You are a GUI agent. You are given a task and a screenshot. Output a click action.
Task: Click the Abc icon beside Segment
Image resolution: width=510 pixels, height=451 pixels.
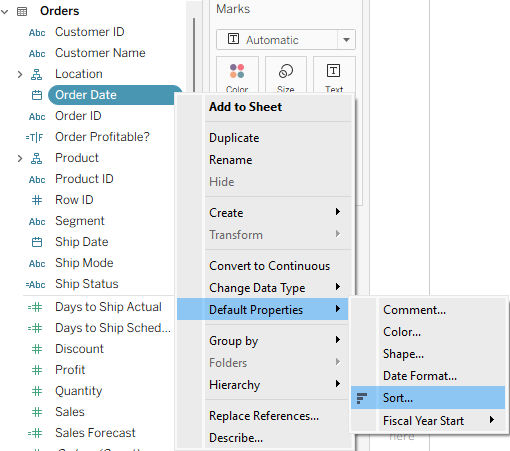37,222
